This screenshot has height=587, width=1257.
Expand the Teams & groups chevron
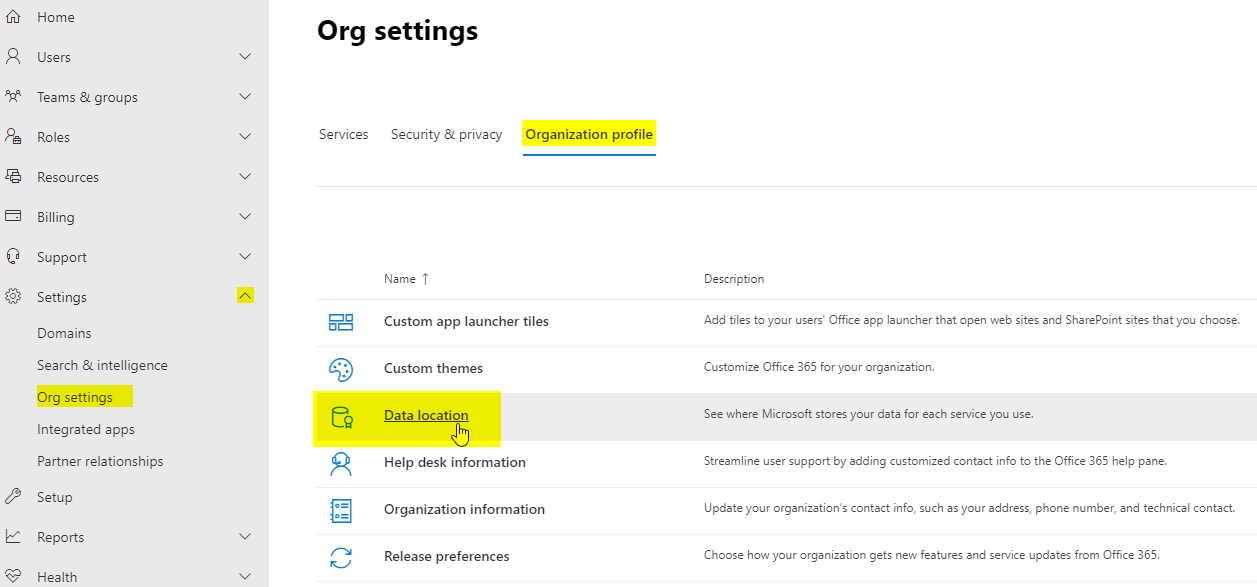point(245,97)
